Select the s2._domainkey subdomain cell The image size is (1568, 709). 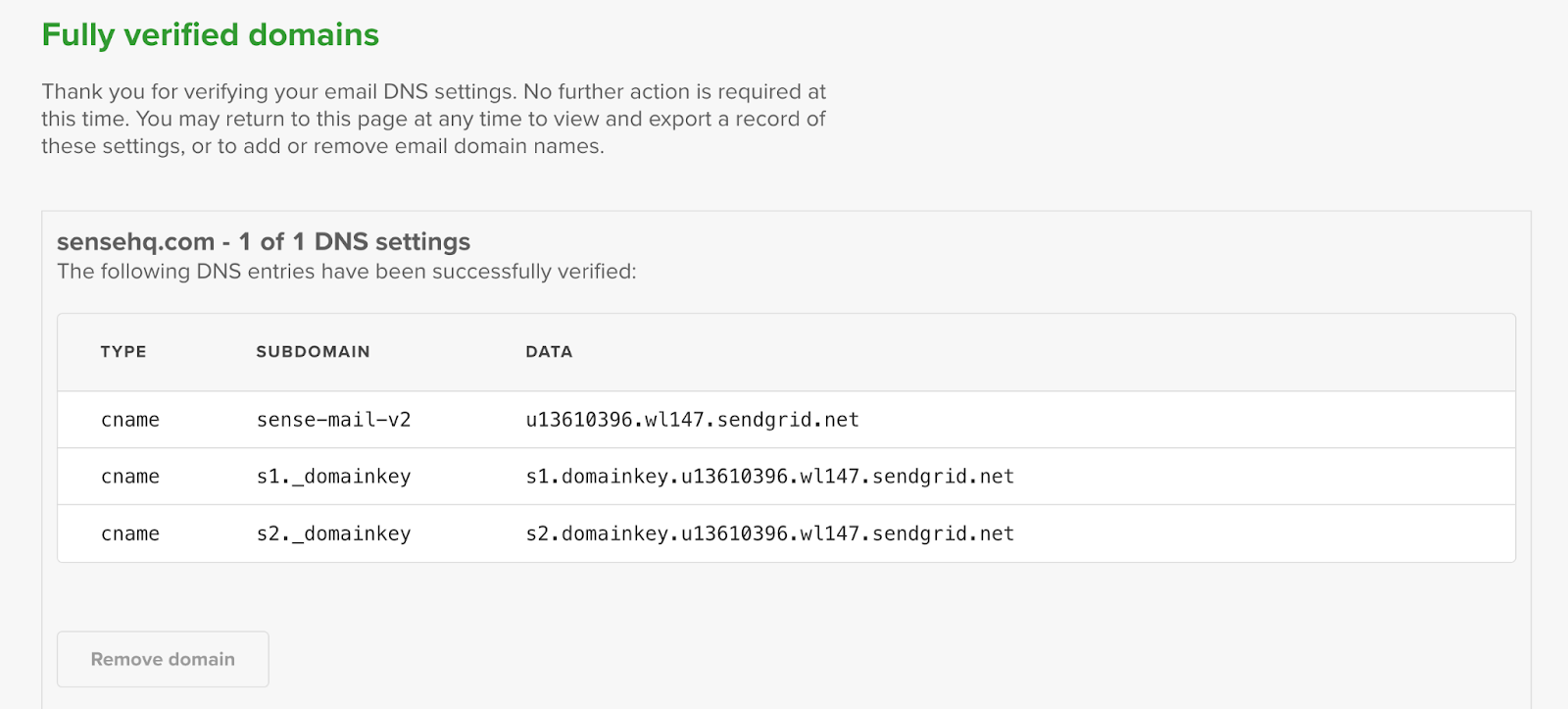333,533
